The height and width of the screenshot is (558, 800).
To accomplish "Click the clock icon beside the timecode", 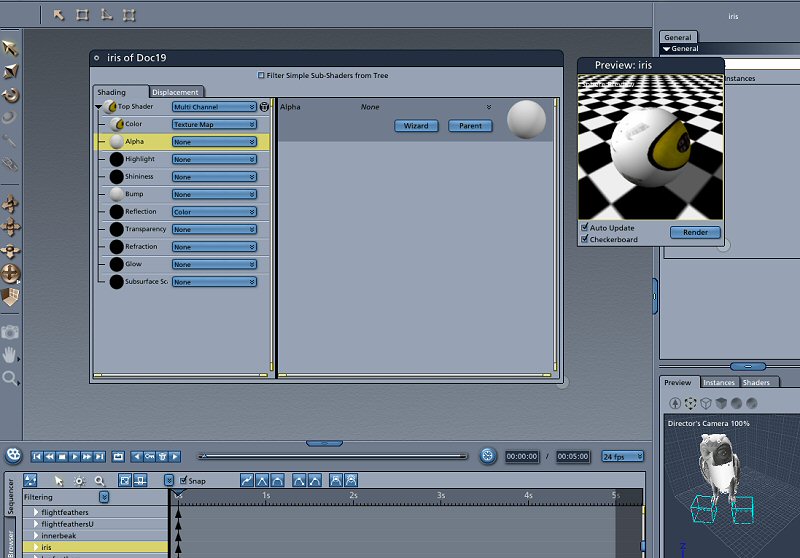I will coord(487,456).
